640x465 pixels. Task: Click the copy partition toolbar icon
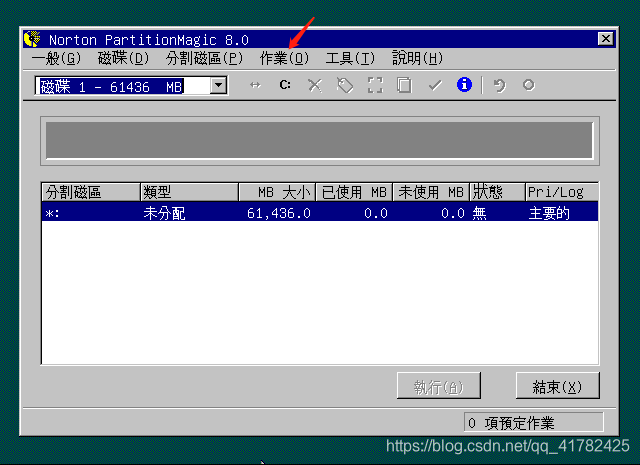click(x=404, y=85)
